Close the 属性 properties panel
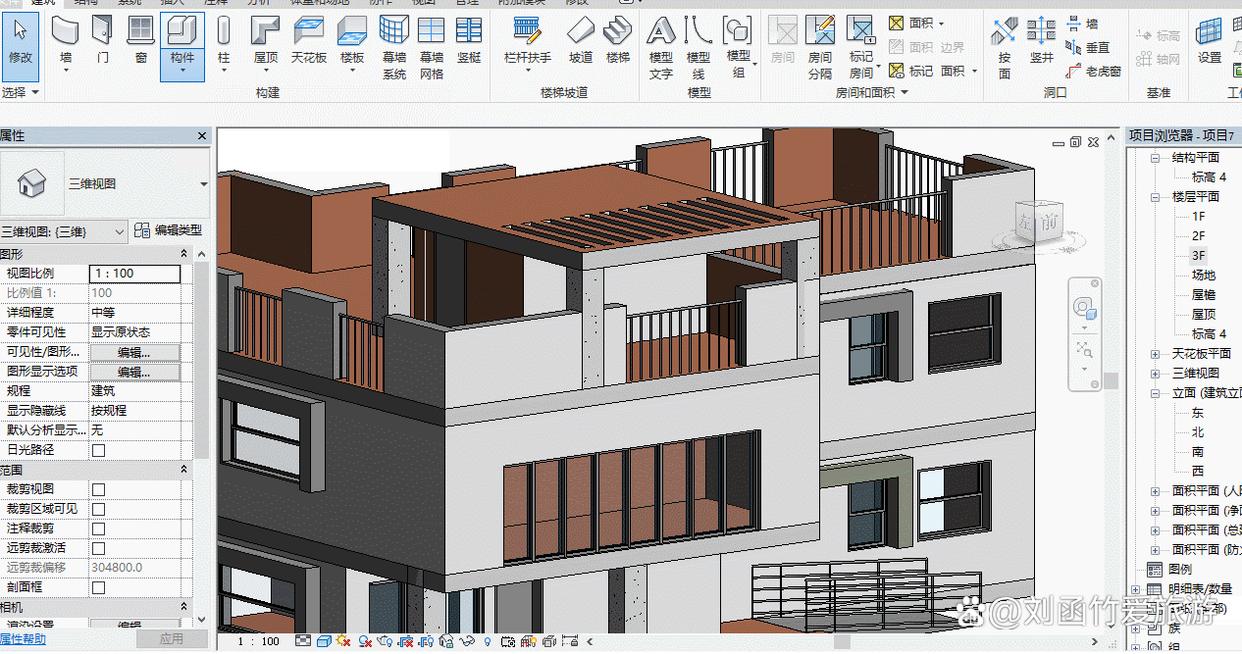 202,136
